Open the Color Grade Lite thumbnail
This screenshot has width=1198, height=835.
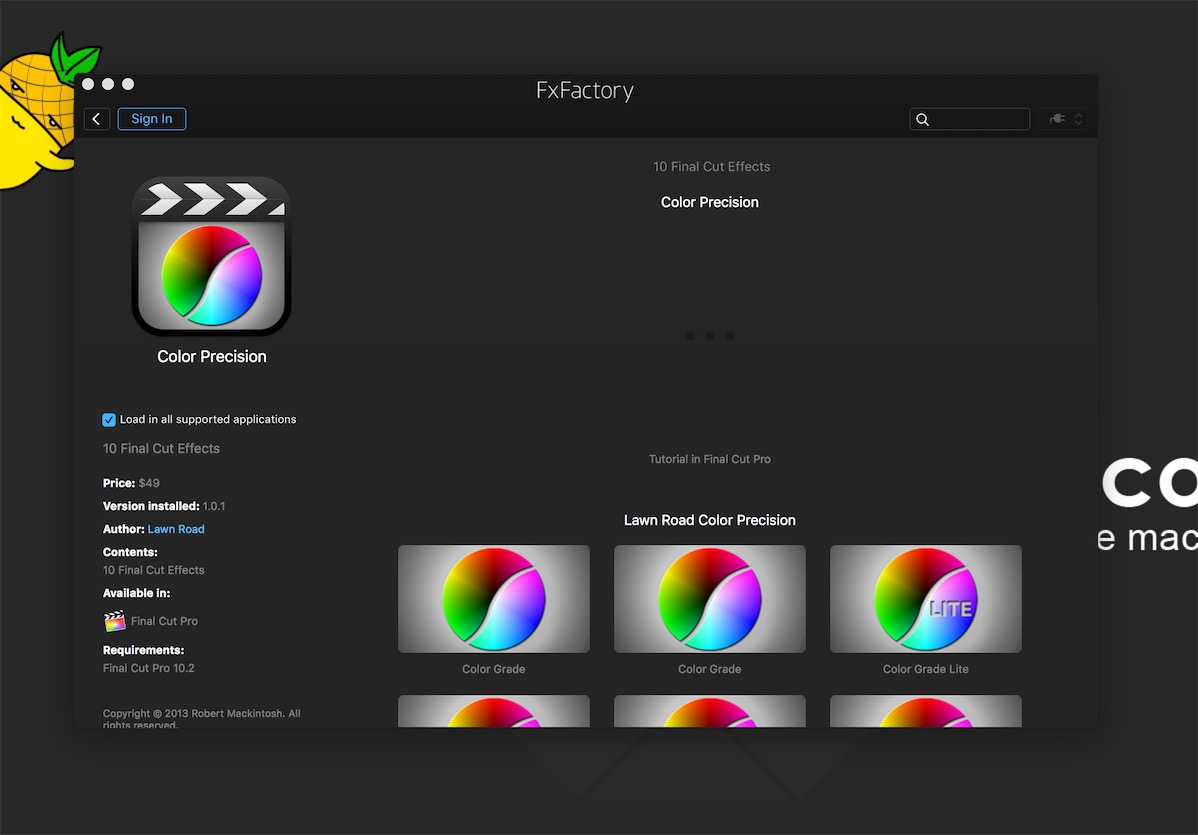(925, 599)
